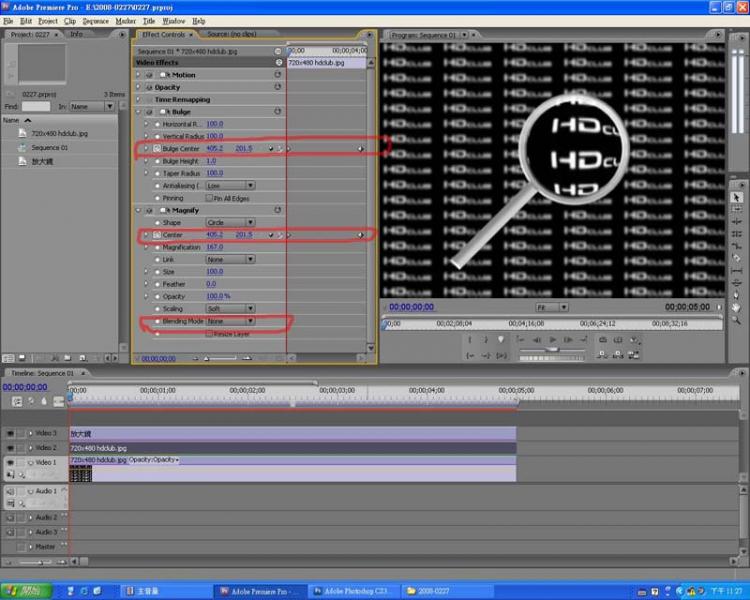Reset the Motion effect using its reset icon
750x600 pixels.
click(278, 75)
